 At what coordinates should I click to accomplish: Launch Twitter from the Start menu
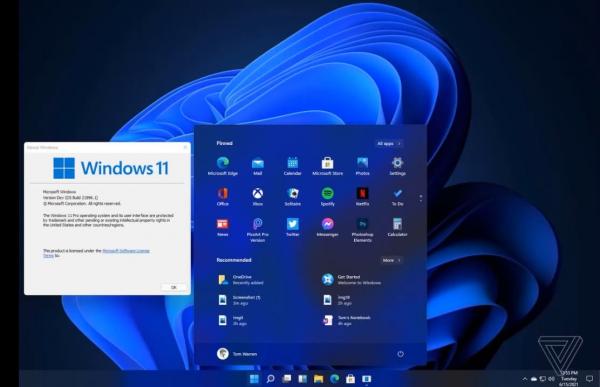click(x=293, y=227)
